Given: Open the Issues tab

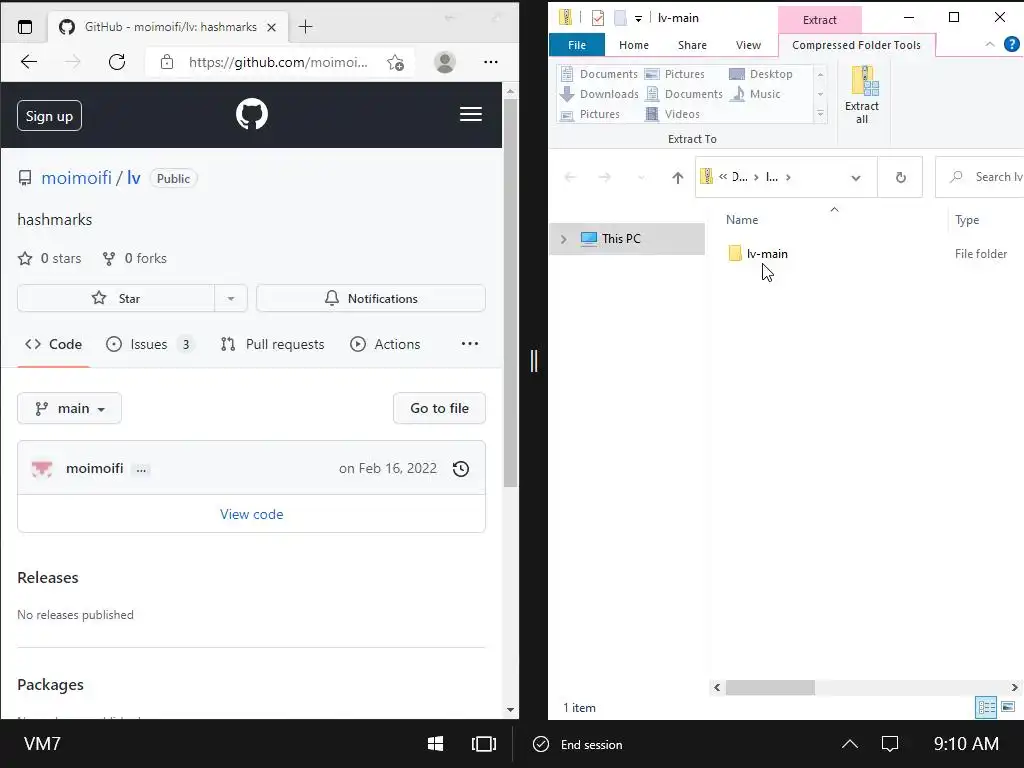Looking at the screenshot, I should tap(151, 344).
